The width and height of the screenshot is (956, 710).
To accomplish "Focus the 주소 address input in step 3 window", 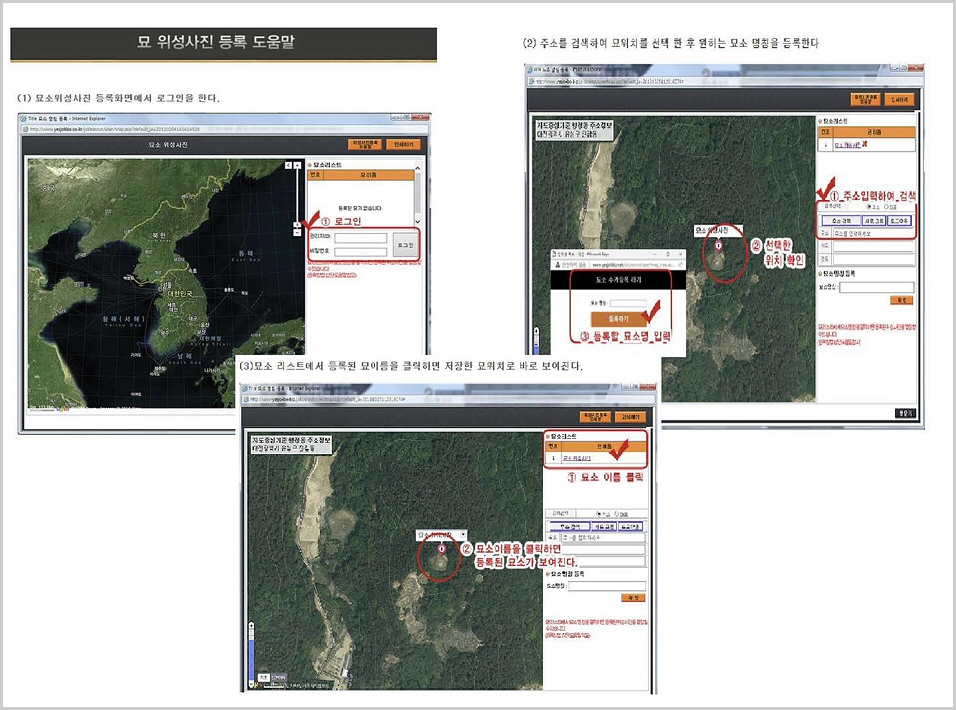I will tap(602, 538).
